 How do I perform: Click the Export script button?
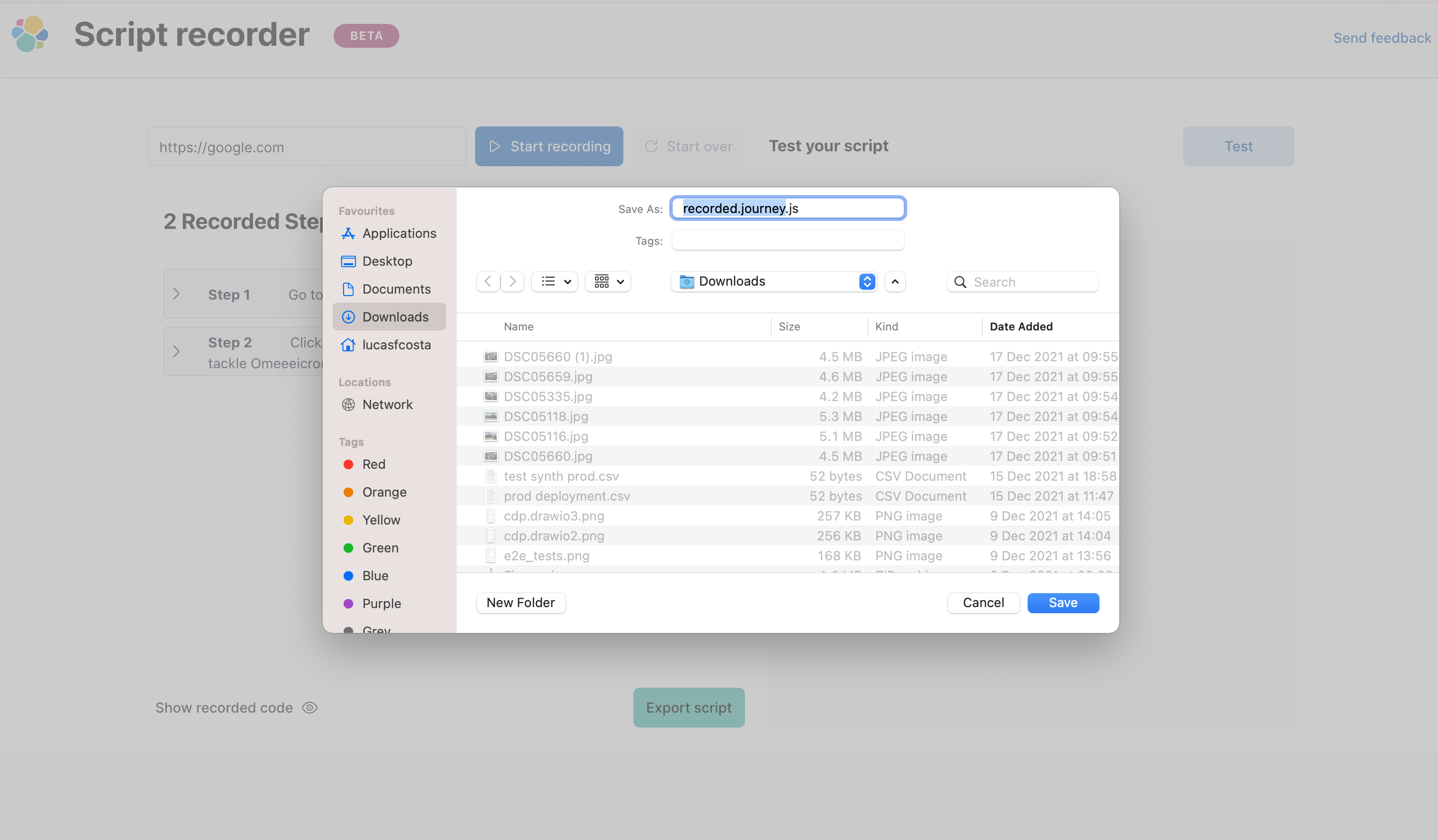tap(688, 708)
